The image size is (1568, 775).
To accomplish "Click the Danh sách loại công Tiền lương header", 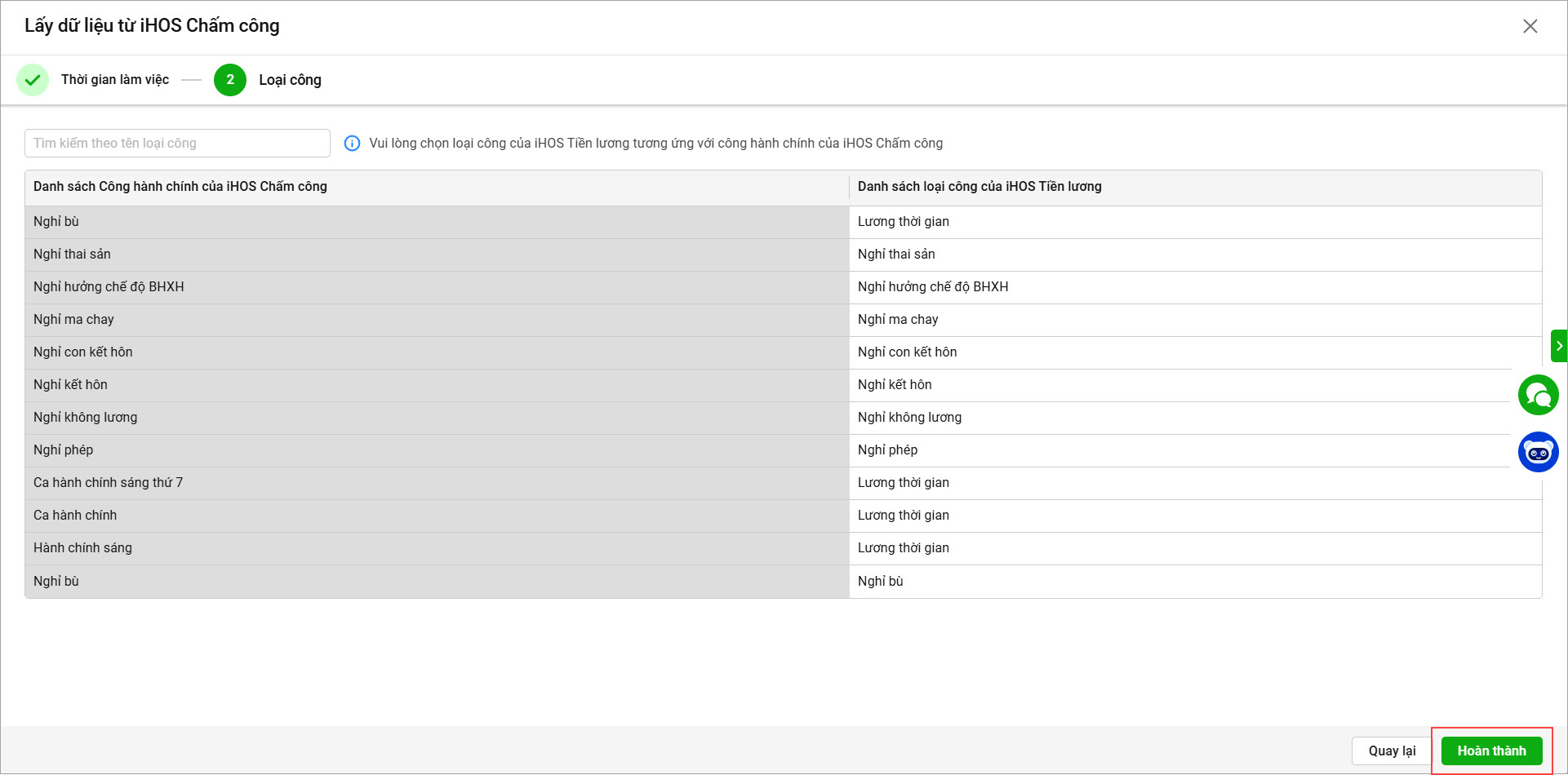I will click(979, 187).
